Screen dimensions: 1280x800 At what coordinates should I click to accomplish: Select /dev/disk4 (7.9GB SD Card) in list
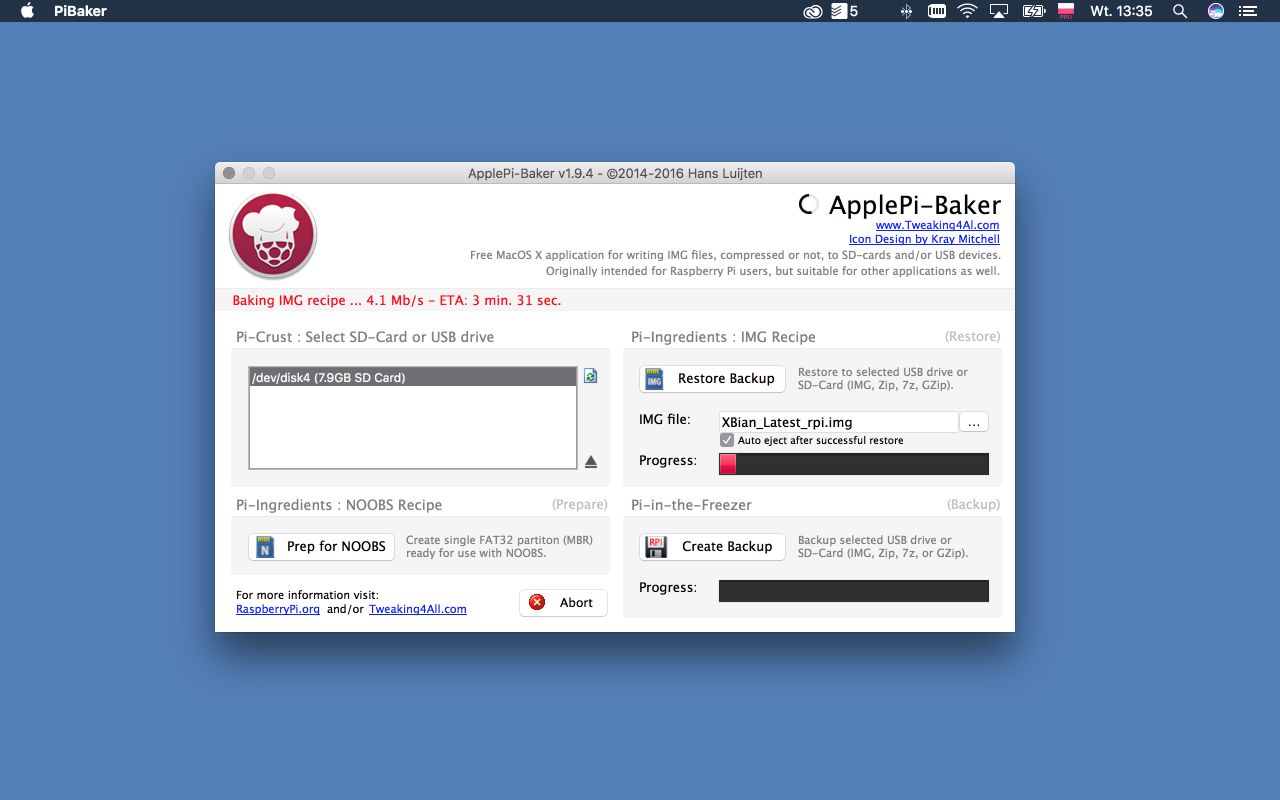tap(413, 378)
